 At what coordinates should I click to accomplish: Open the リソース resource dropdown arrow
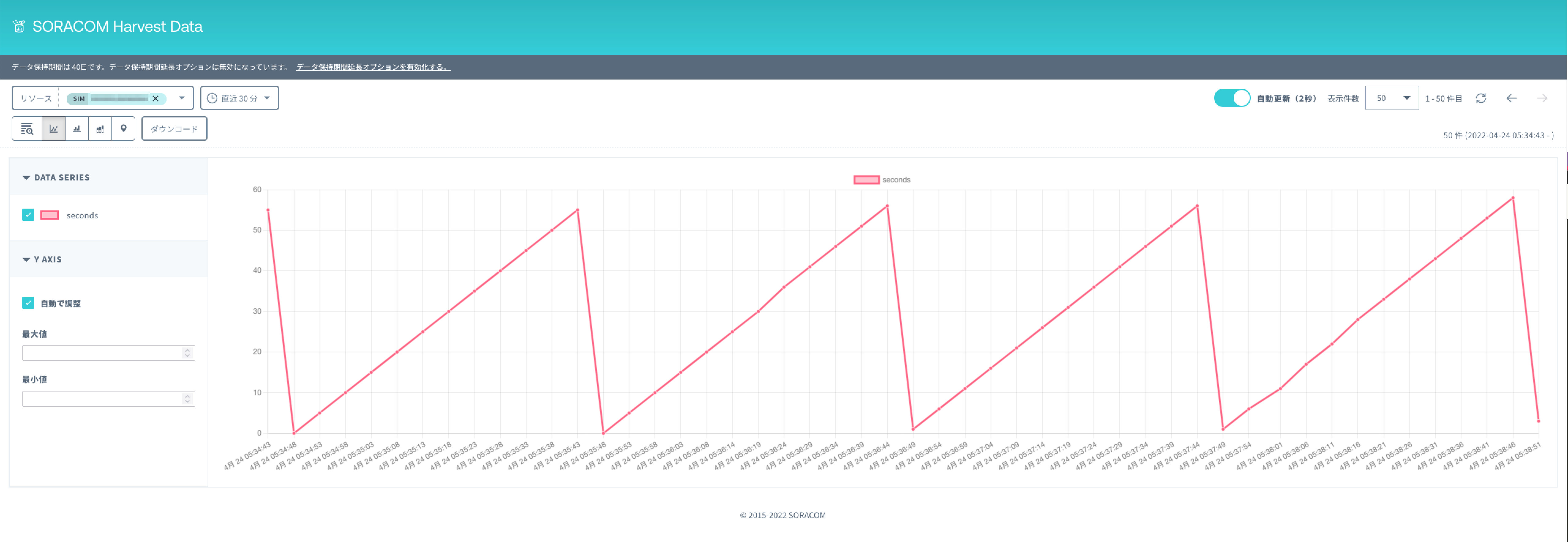tap(182, 98)
